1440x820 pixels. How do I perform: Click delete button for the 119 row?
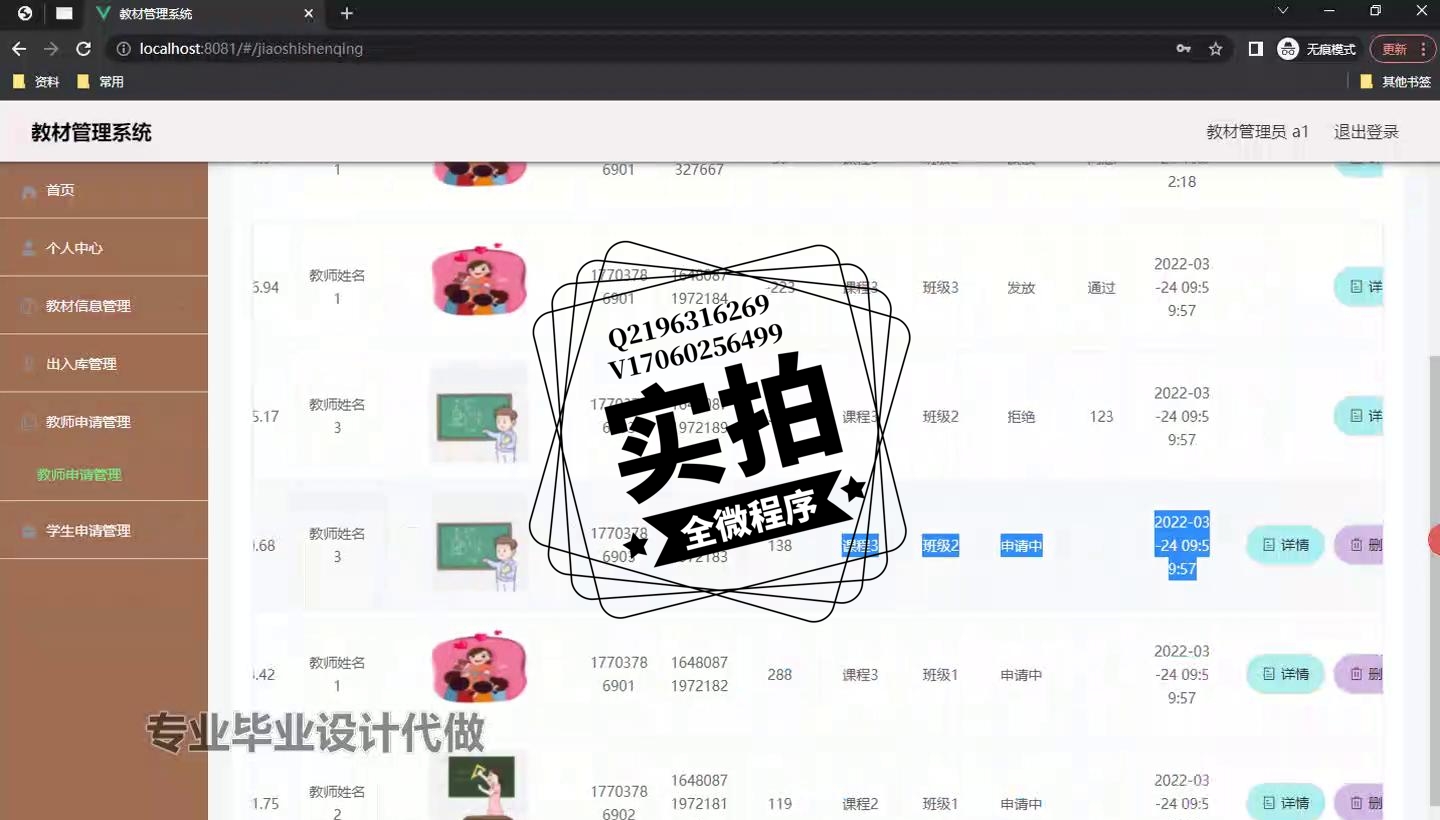(1359, 803)
